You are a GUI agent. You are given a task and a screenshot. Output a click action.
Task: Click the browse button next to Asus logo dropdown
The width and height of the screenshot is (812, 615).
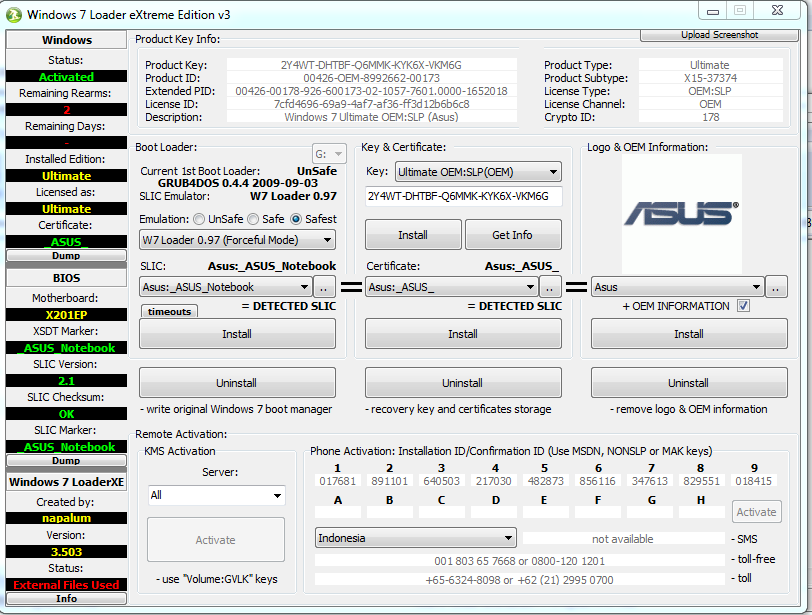coord(776,287)
